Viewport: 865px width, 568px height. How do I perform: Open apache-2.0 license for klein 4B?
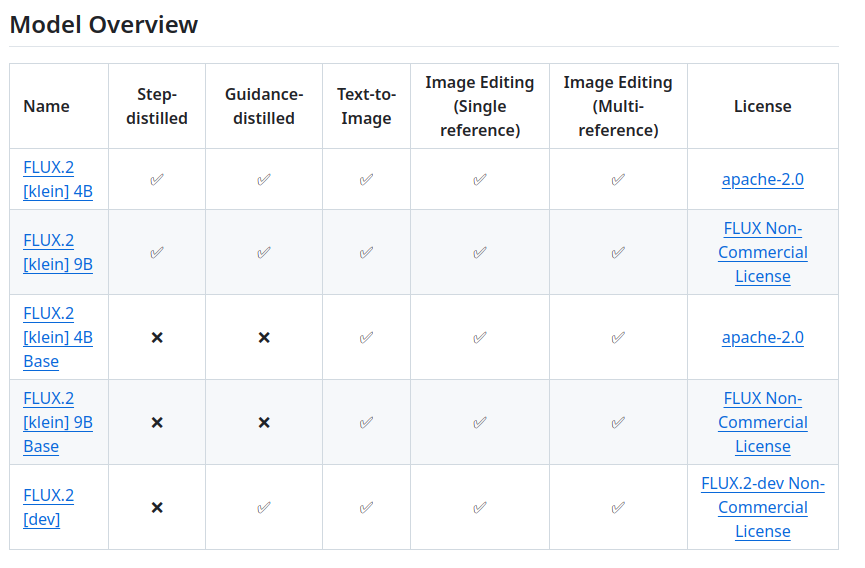(762, 180)
